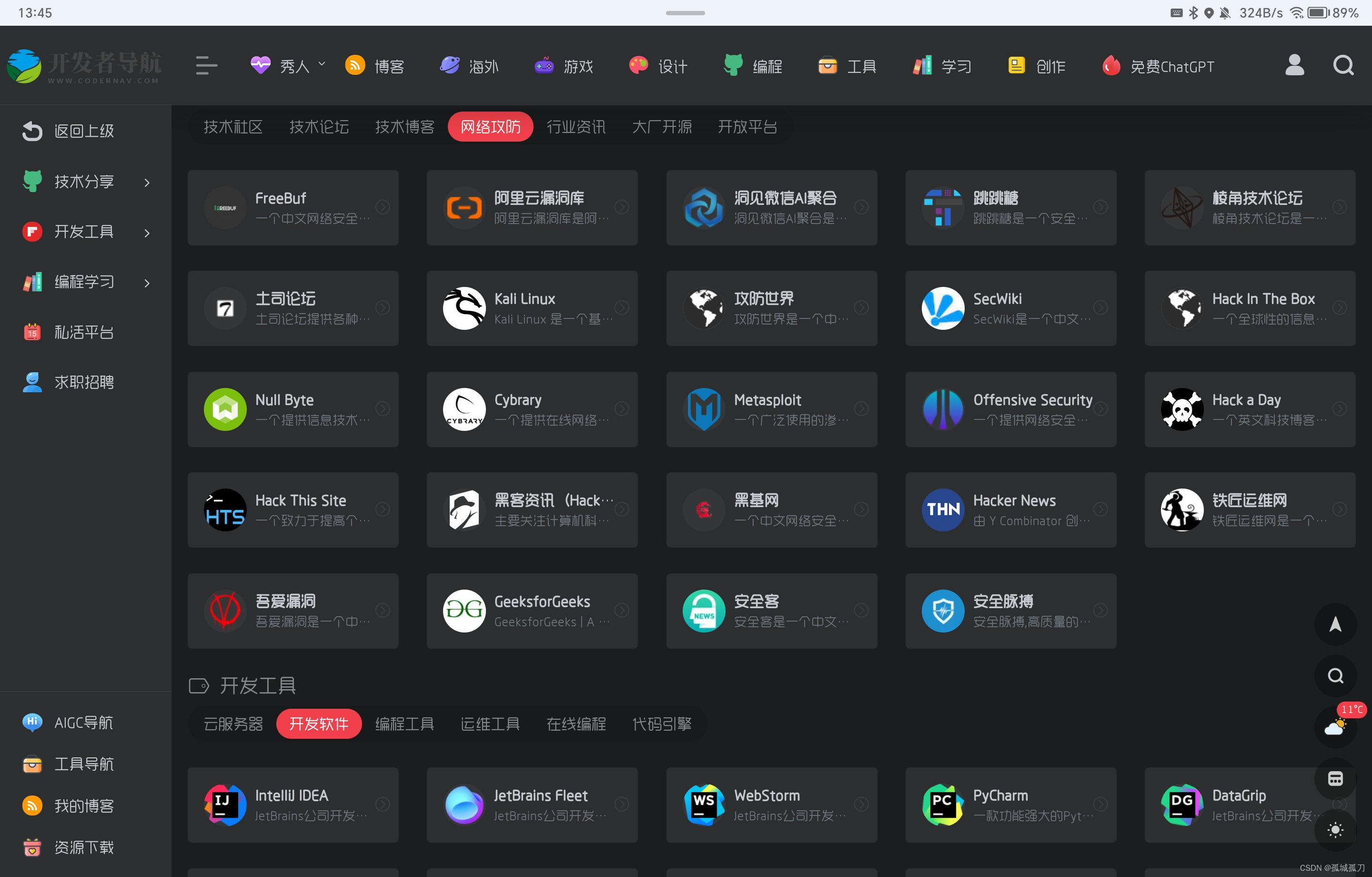Click the Hack a Day skull icon
This screenshot has height=877, width=1372.
tap(1182, 409)
